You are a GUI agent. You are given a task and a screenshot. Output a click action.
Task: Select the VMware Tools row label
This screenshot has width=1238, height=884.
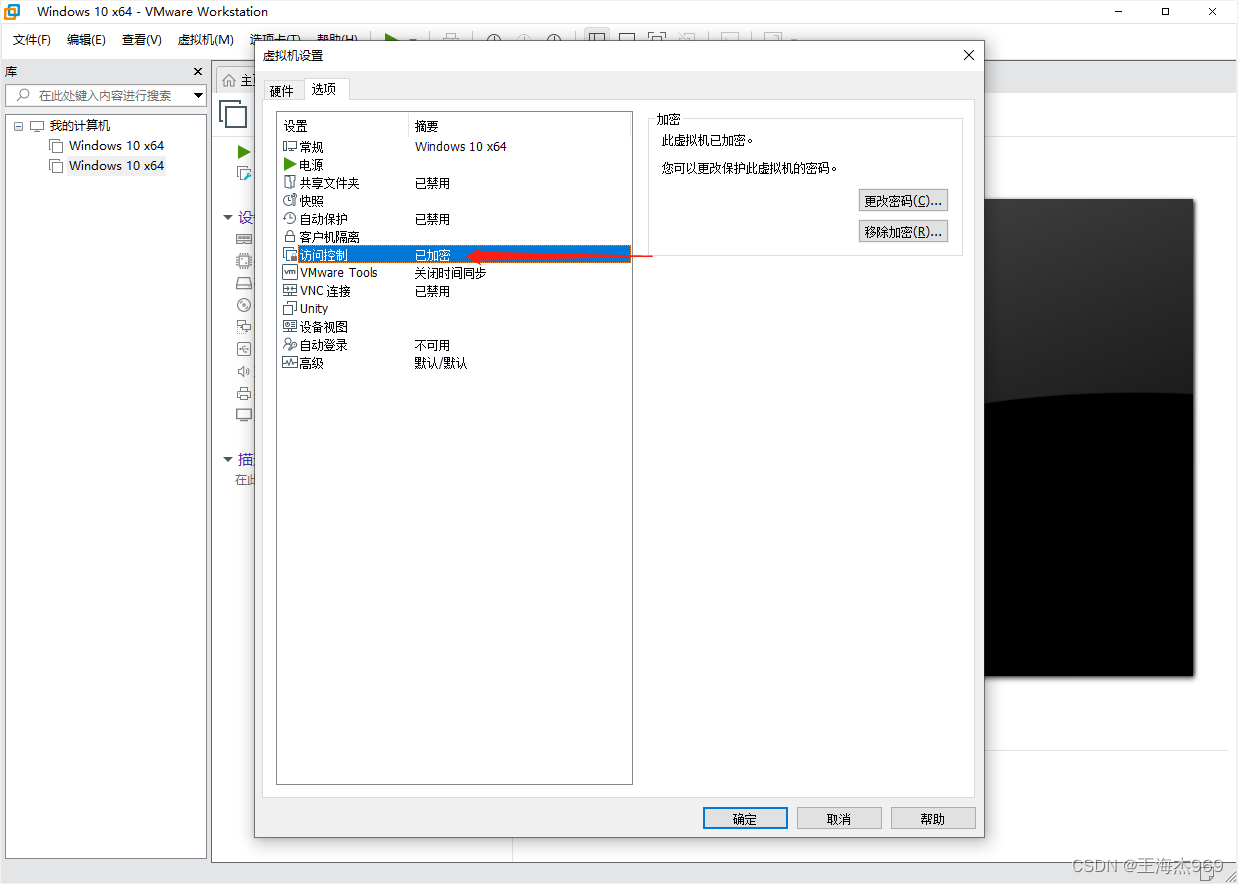pos(338,272)
